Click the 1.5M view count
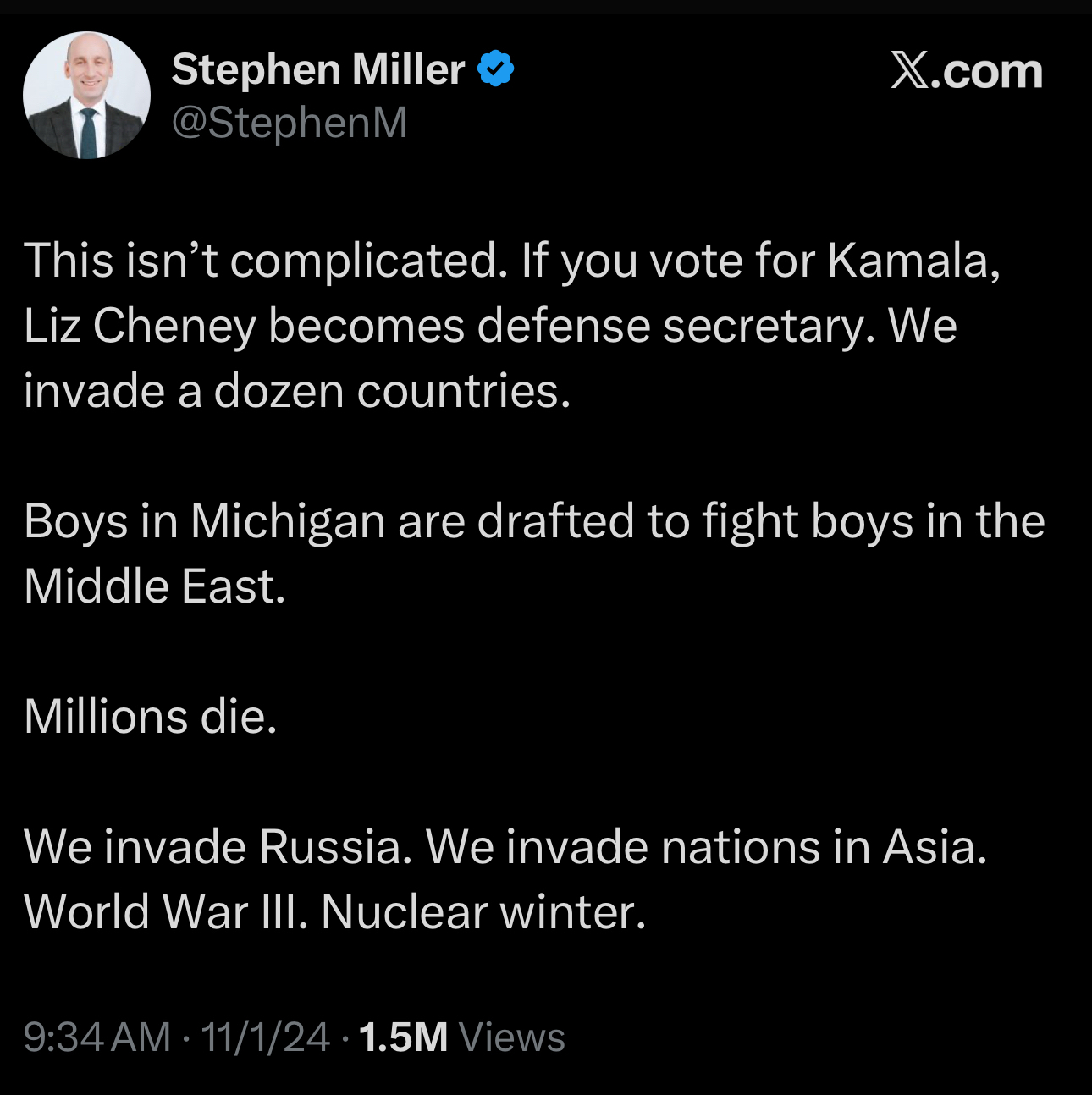Viewport: 1092px width, 1095px height. [403, 1037]
